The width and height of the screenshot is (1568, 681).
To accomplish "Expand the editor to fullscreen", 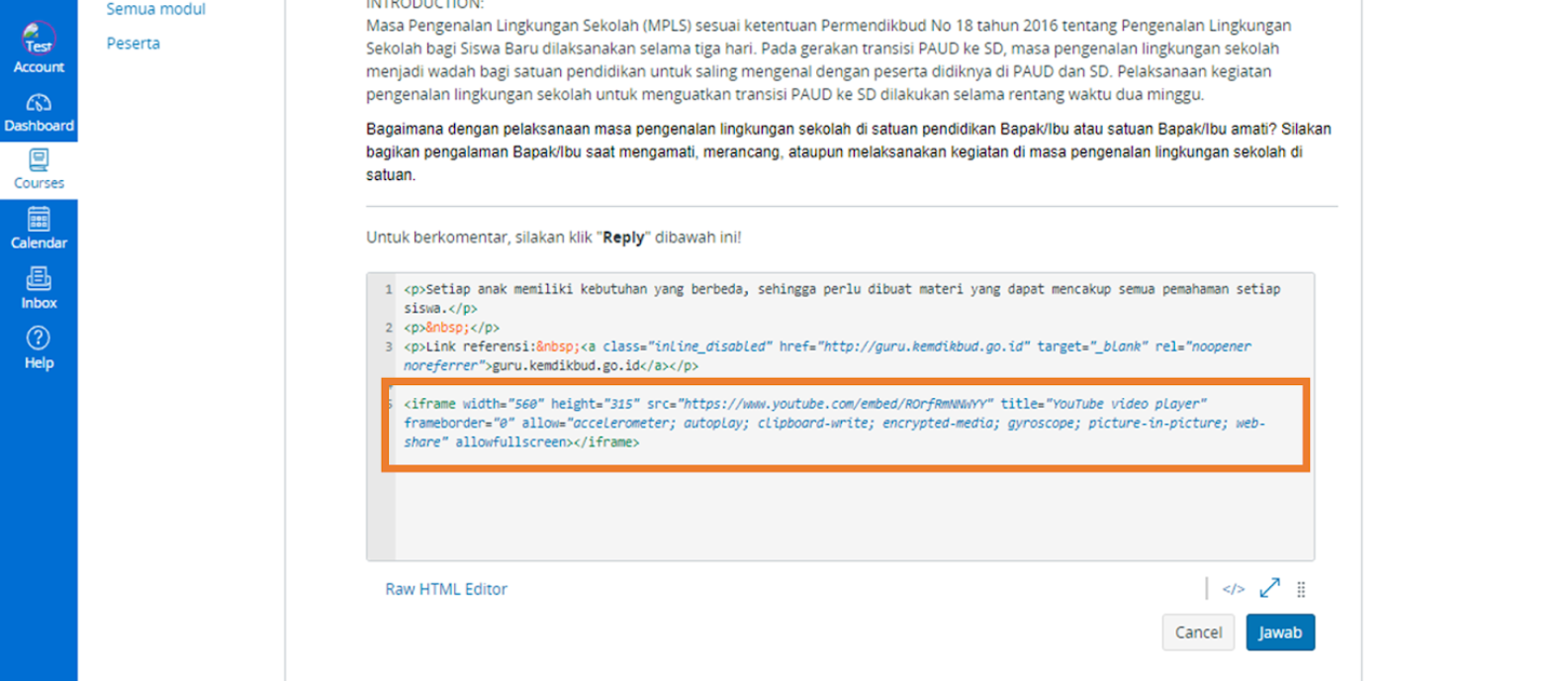I will pyautogui.click(x=1269, y=589).
